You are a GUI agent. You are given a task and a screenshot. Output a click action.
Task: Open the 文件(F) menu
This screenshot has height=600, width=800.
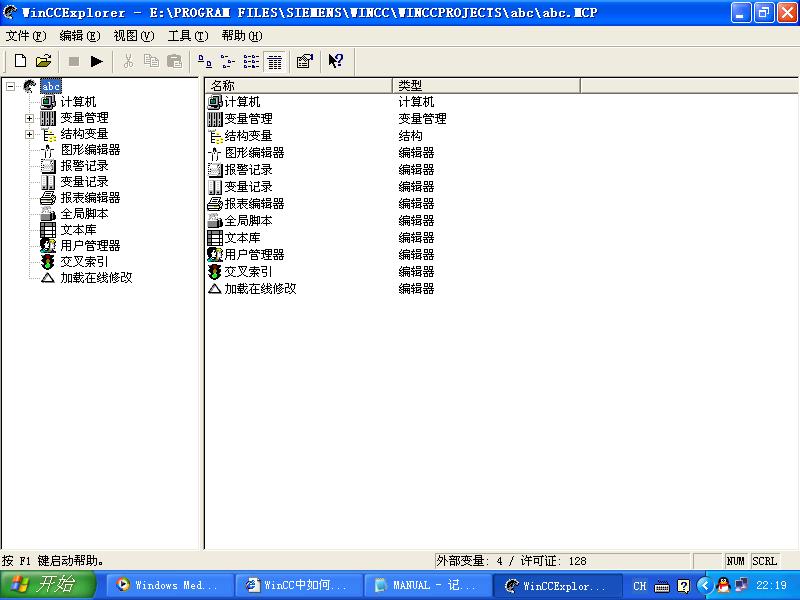(26, 36)
